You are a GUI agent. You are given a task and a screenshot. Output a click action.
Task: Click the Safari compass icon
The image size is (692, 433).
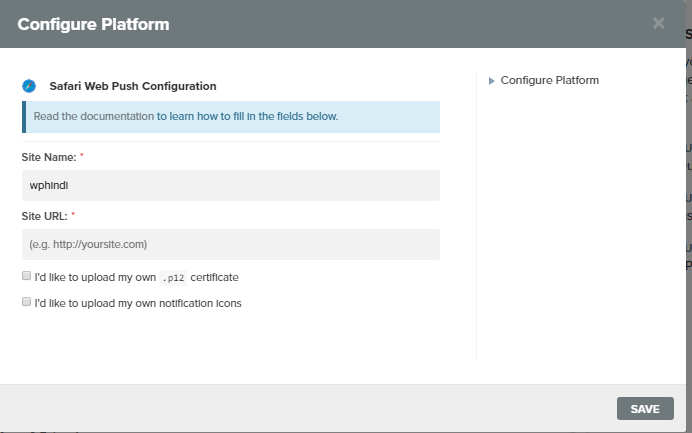(x=29, y=86)
